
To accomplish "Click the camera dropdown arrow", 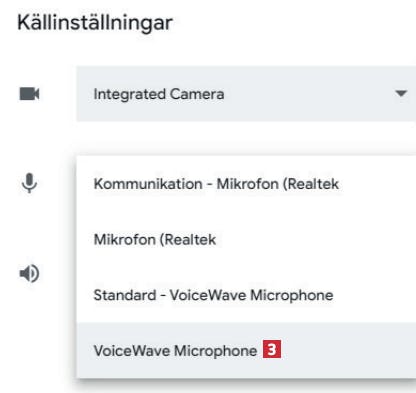I will [x=401, y=94].
